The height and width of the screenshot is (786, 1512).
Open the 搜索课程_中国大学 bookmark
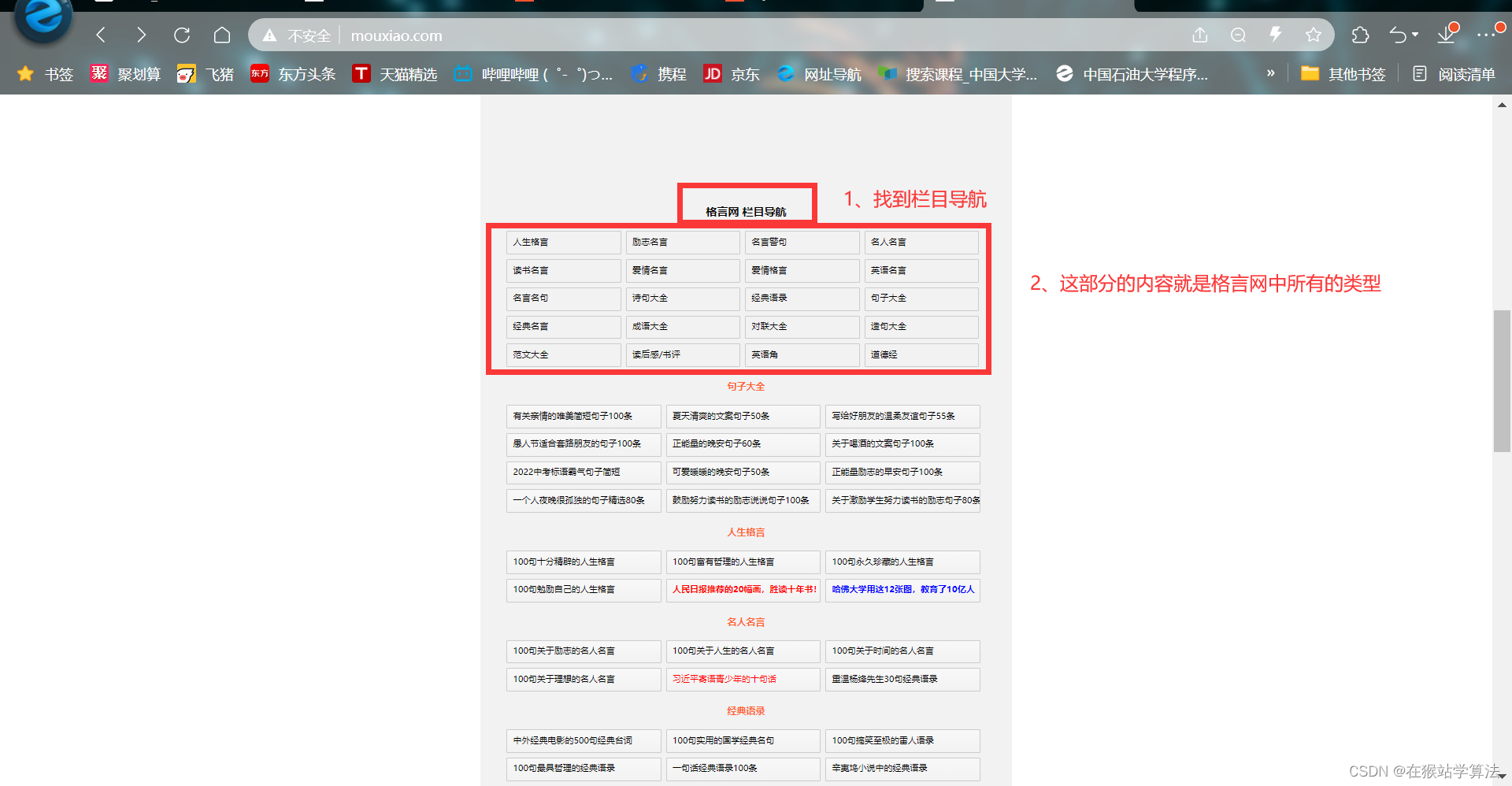coord(957,74)
